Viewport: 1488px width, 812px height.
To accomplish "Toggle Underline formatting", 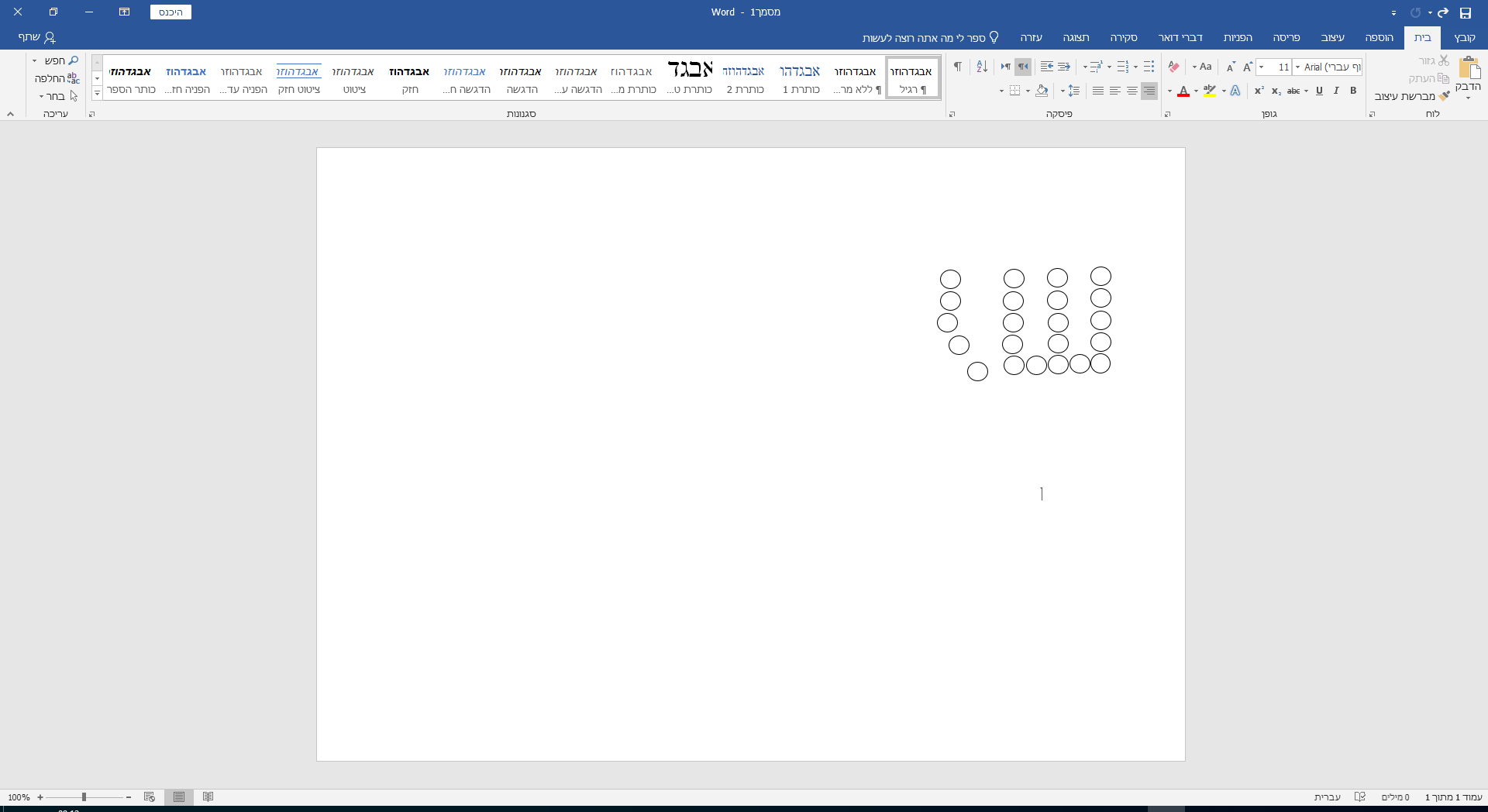I will coord(1319,91).
